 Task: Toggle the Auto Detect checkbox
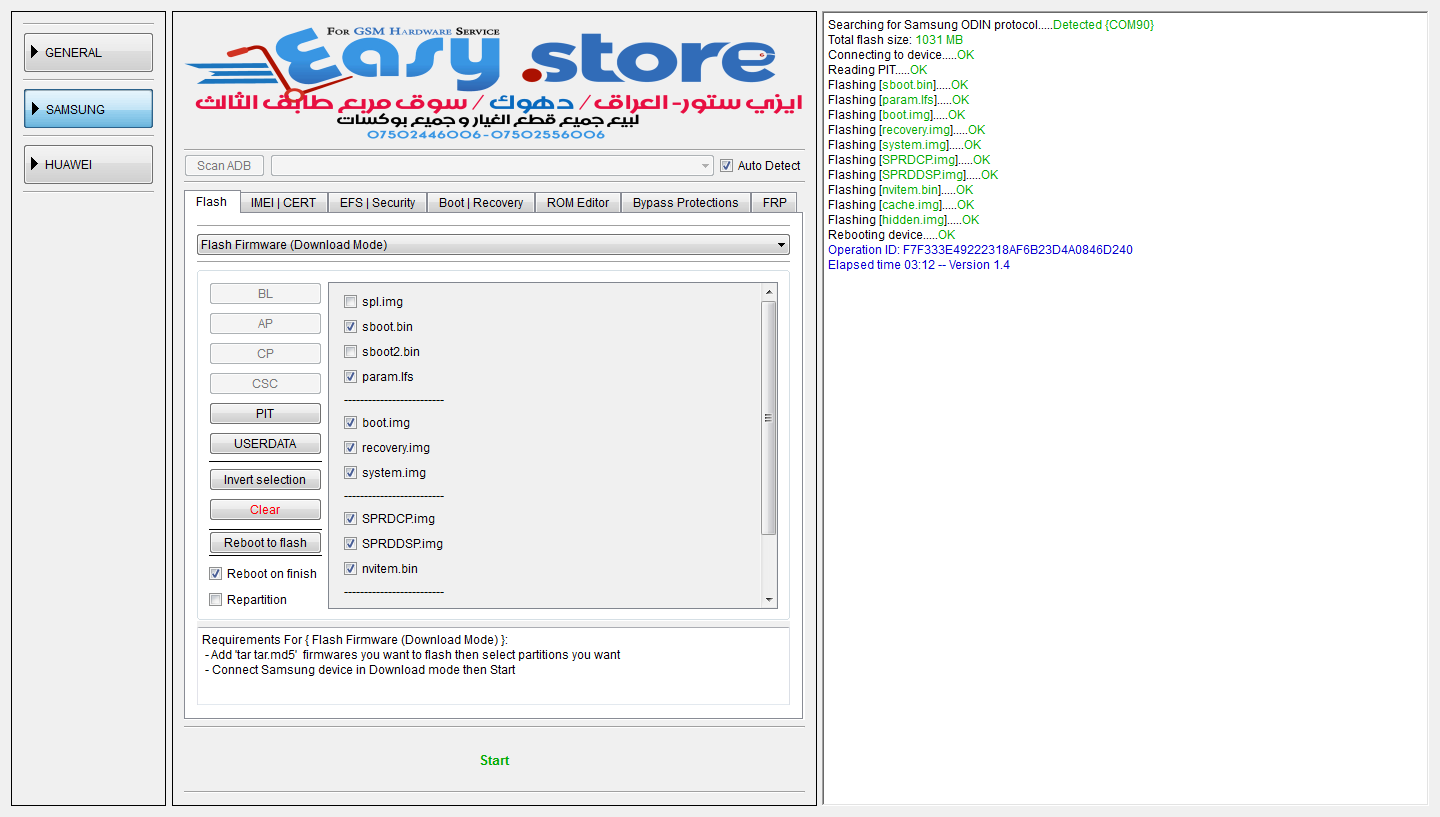(727, 166)
